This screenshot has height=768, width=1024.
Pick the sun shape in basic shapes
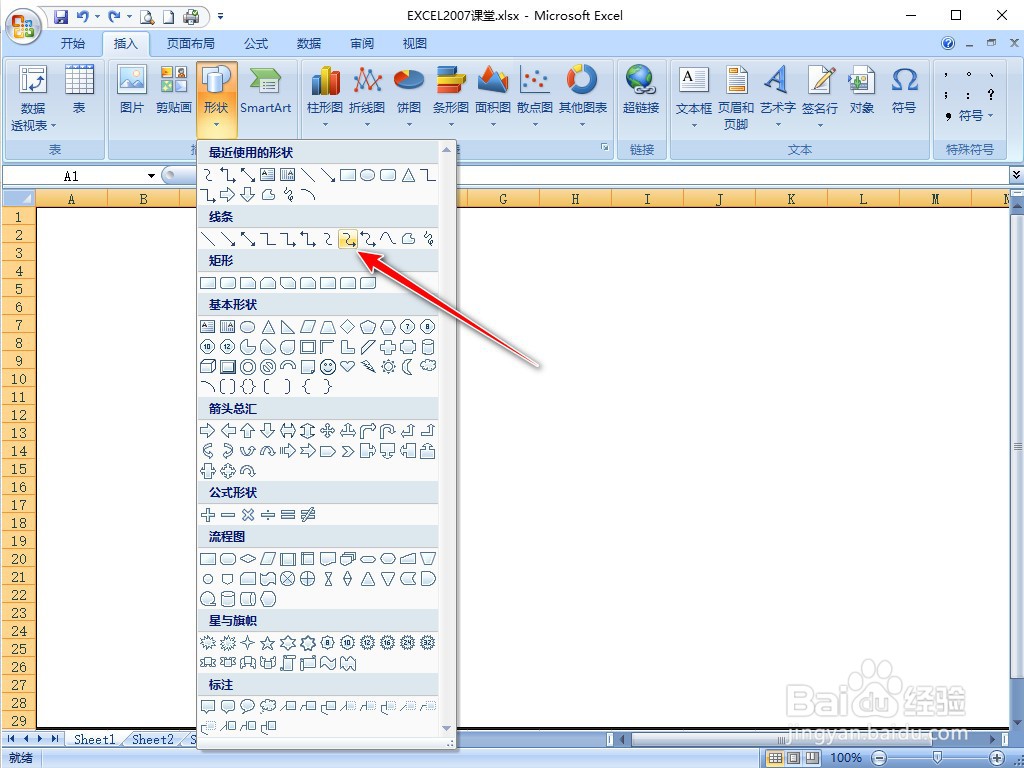click(388, 367)
